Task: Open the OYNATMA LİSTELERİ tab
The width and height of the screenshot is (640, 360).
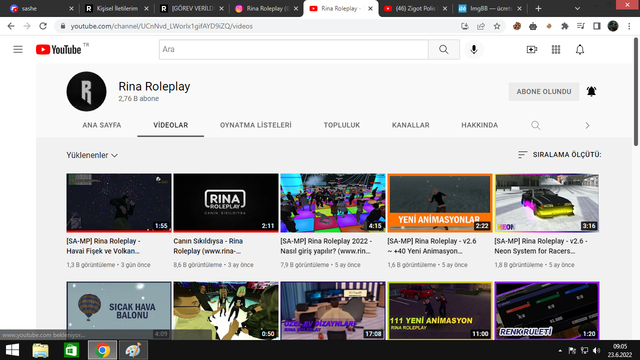Action: (256, 125)
